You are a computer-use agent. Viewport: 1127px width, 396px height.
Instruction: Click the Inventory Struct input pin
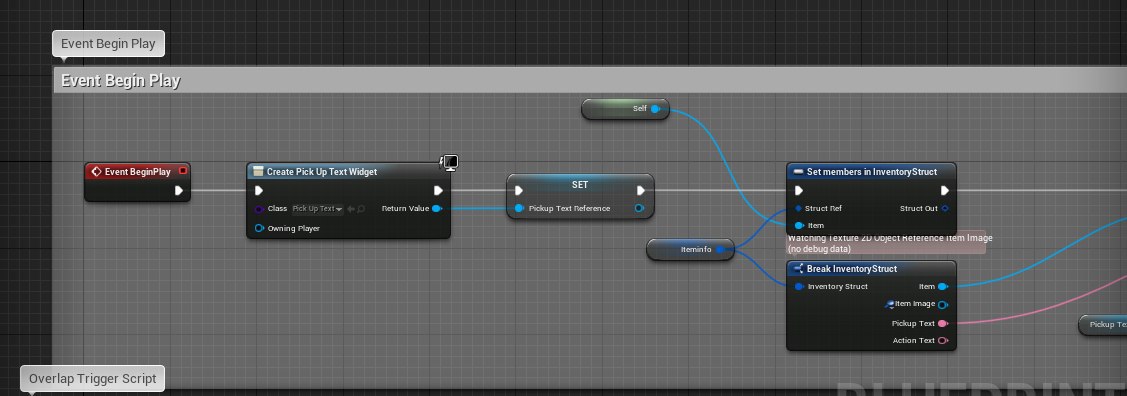click(799, 287)
